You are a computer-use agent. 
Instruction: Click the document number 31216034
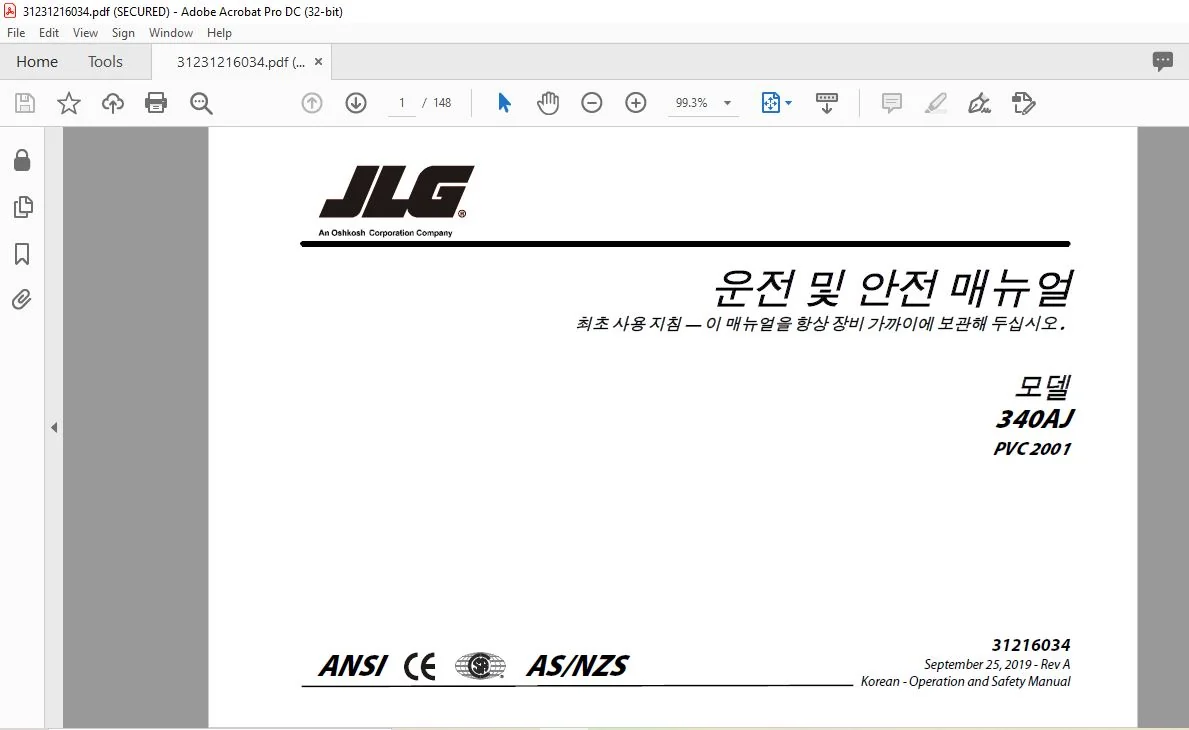coord(1031,645)
